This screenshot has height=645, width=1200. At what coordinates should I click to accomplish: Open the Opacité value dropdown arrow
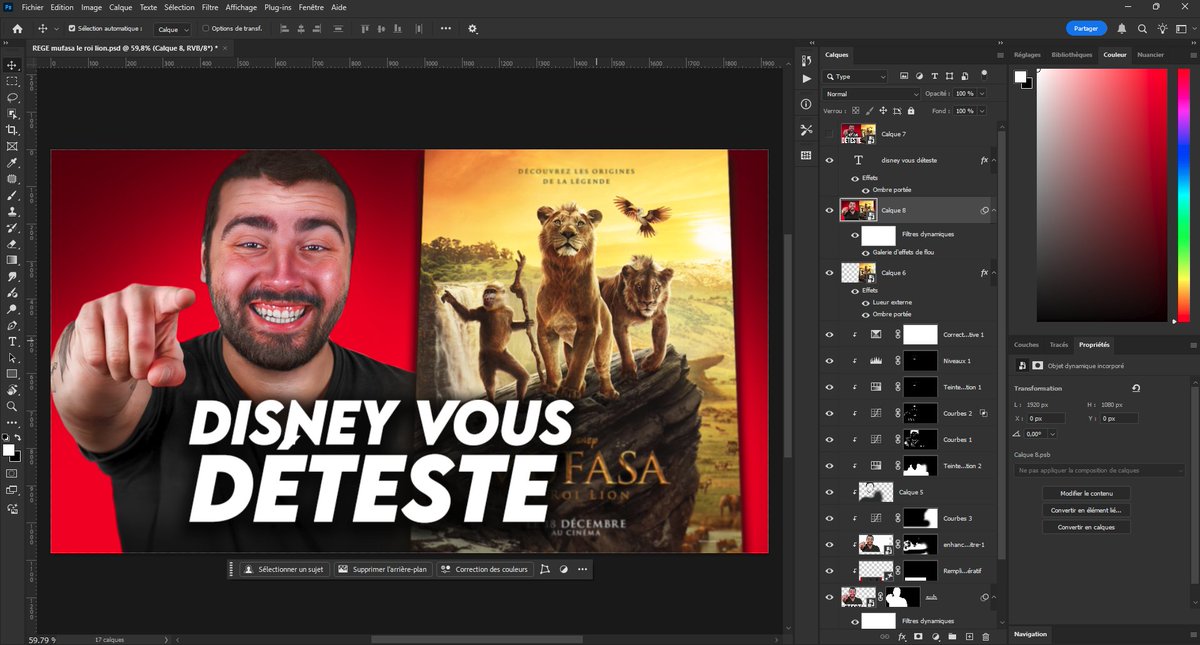tap(982, 94)
